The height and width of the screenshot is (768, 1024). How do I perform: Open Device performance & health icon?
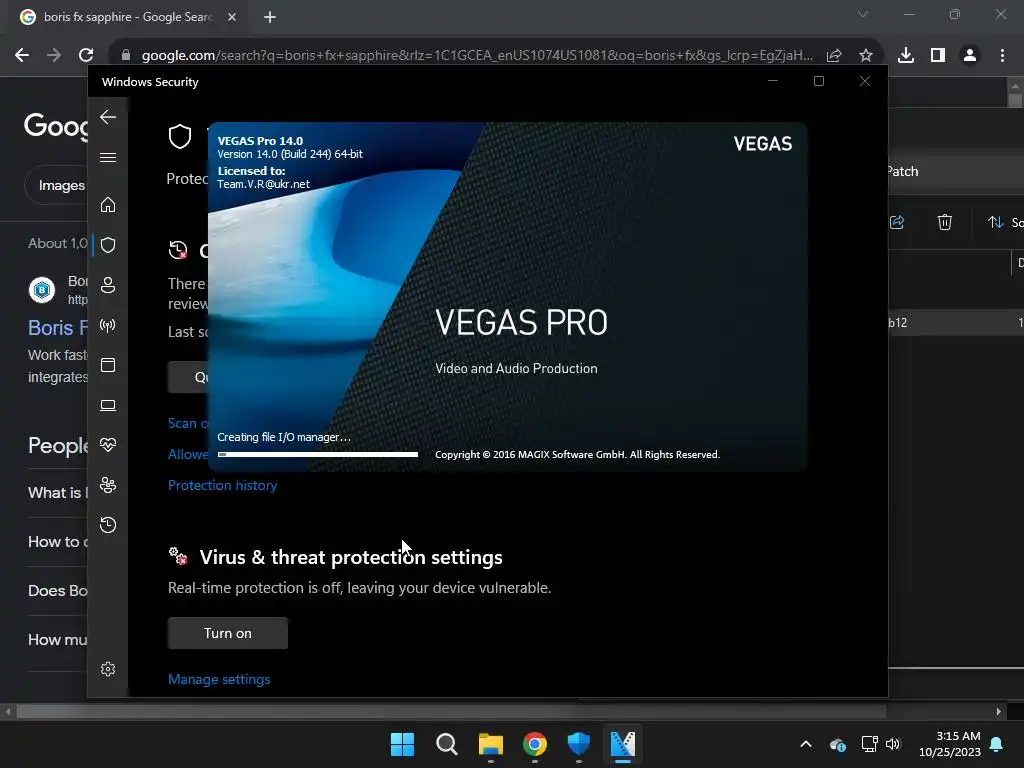[x=108, y=445]
